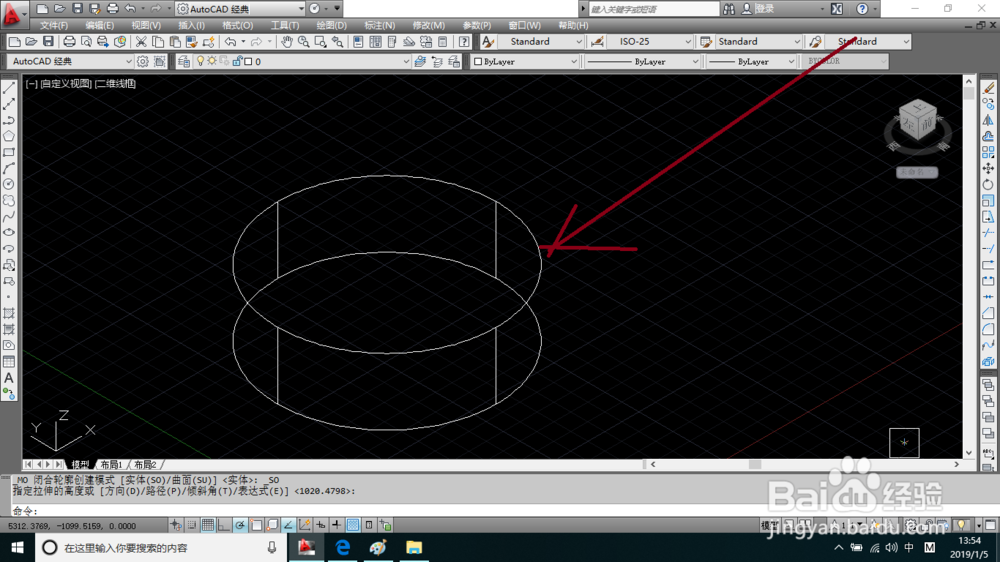This screenshot has width=1000, height=562.
Task: Open the 绘图(D) menu
Action: [332, 26]
